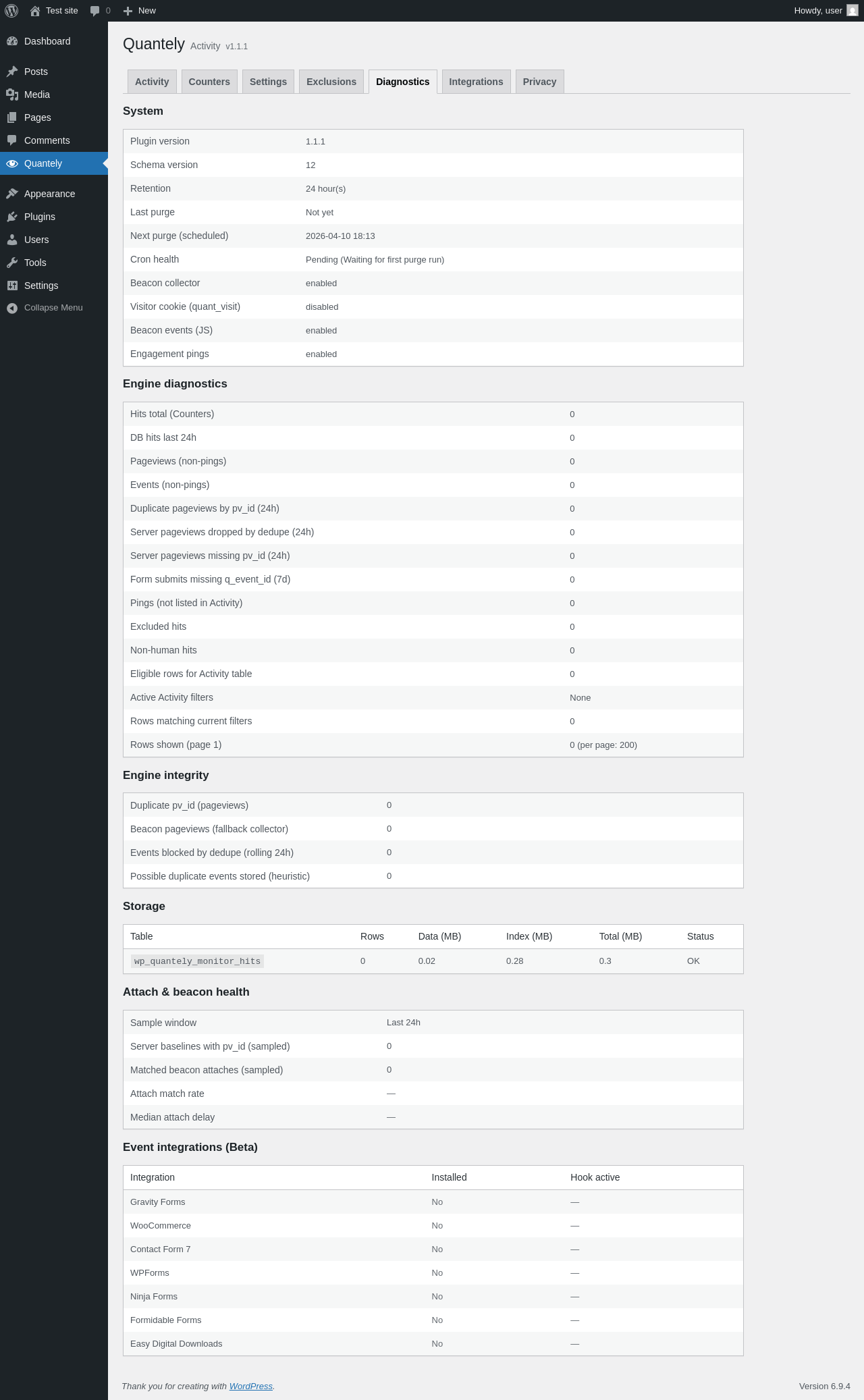Follow the WordPress footer link

point(251,1386)
